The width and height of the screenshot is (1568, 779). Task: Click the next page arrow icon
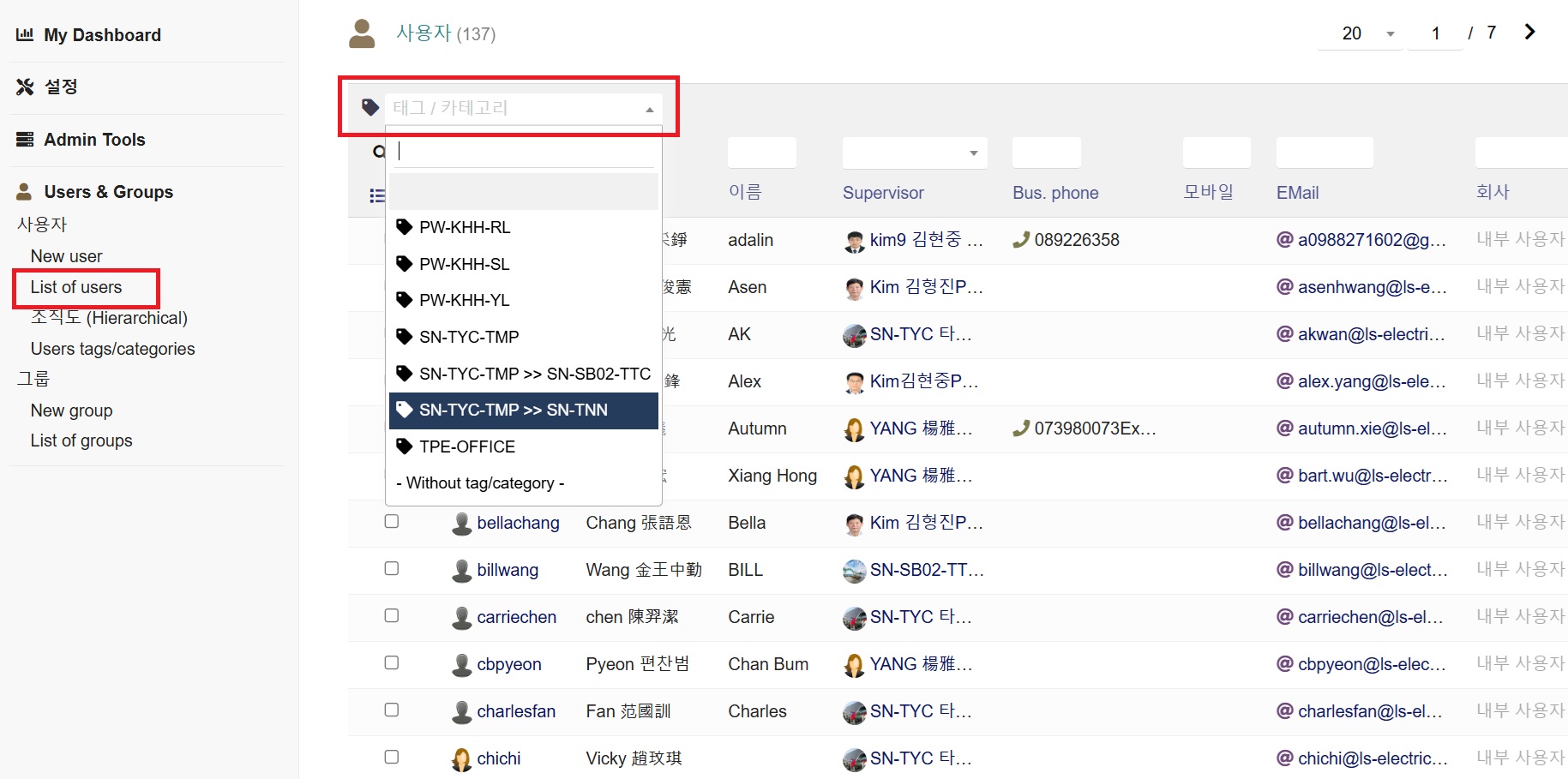point(1529,33)
